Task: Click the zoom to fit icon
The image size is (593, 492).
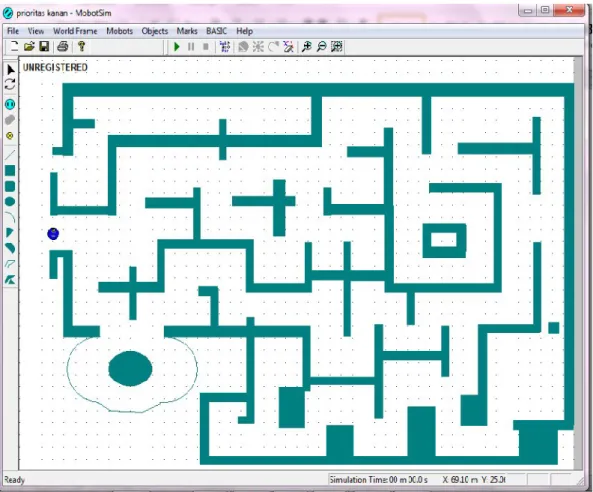Action: pos(337,47)
